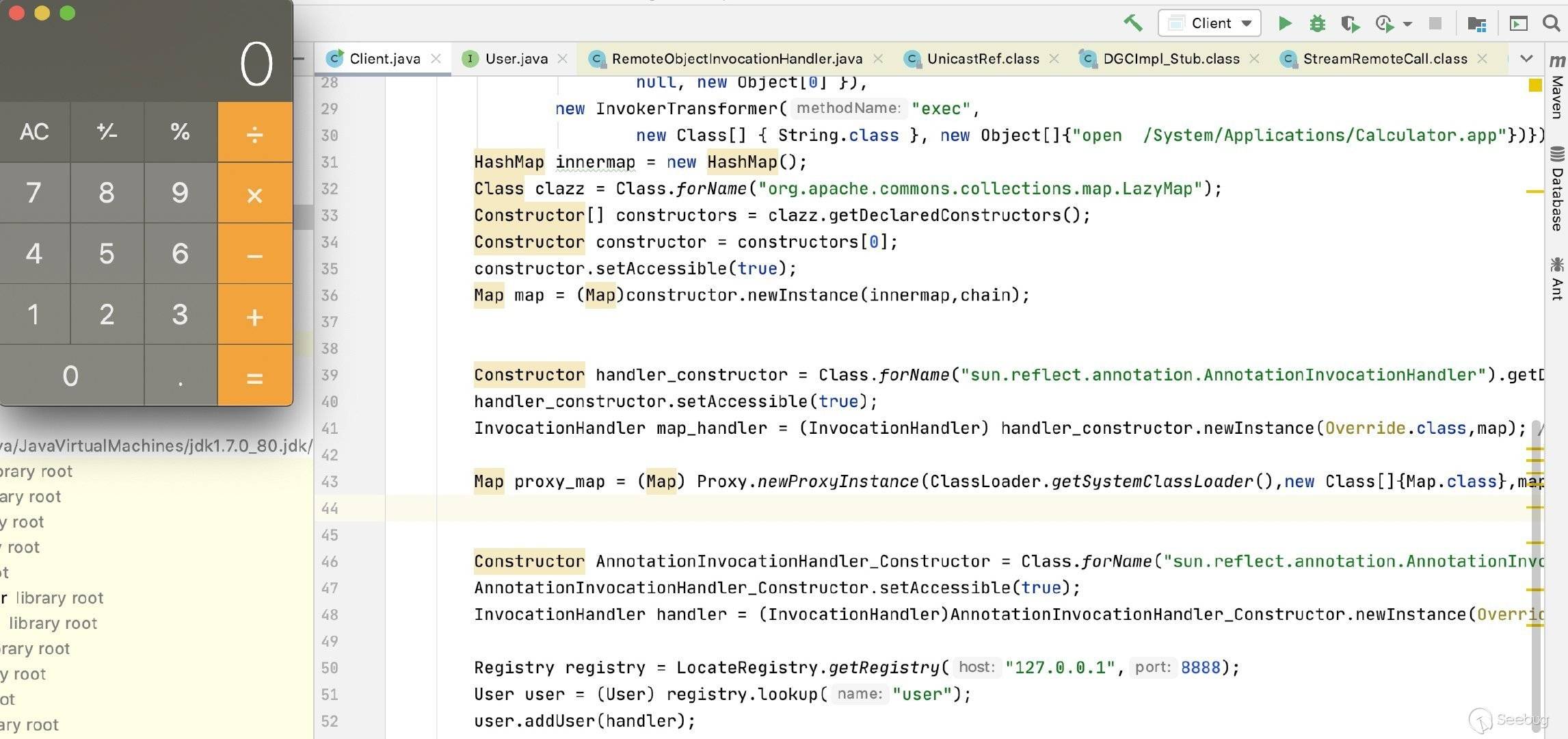Viewport: 1568px width, 739px height.
Task: Show hidden editor tabs chevron
Action: 1526,59
